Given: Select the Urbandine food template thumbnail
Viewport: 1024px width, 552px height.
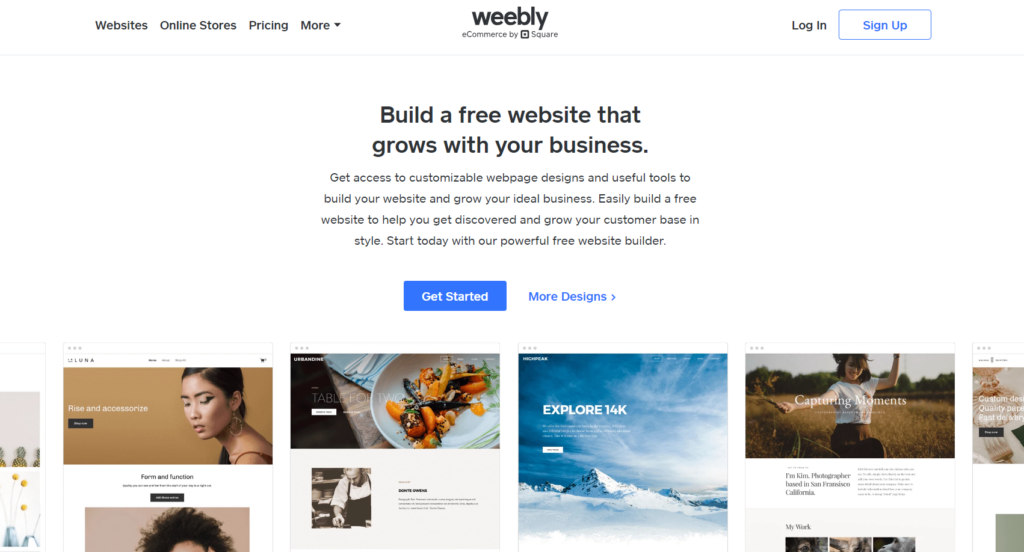Looking at the screenshot, I should (x=395, y=447).
